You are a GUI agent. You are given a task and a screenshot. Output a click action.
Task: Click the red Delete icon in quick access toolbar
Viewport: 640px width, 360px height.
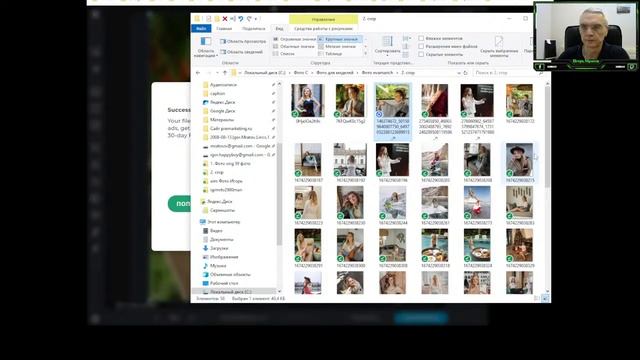224,19
